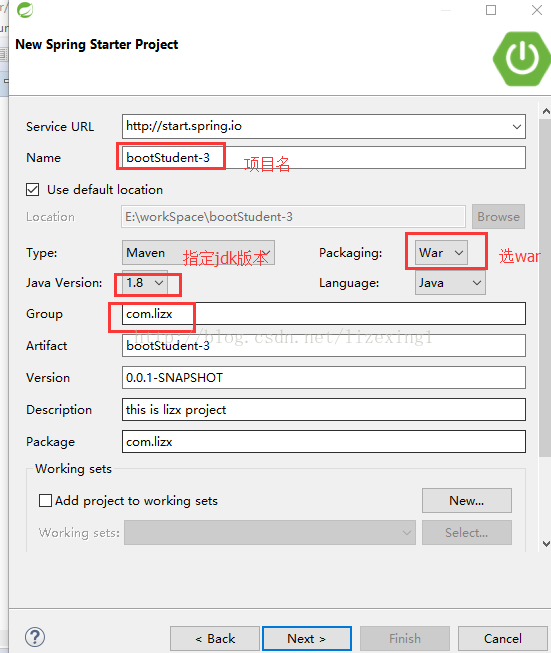Click the Name input field
551x653 pixels.
(324, 157)
